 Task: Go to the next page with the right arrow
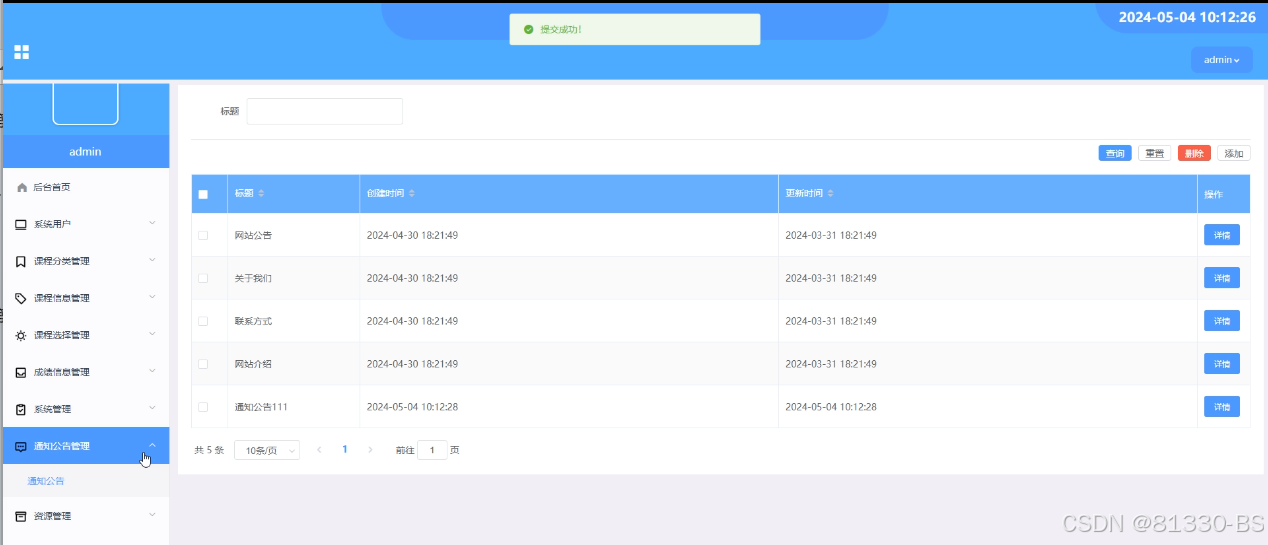[370, 450]
